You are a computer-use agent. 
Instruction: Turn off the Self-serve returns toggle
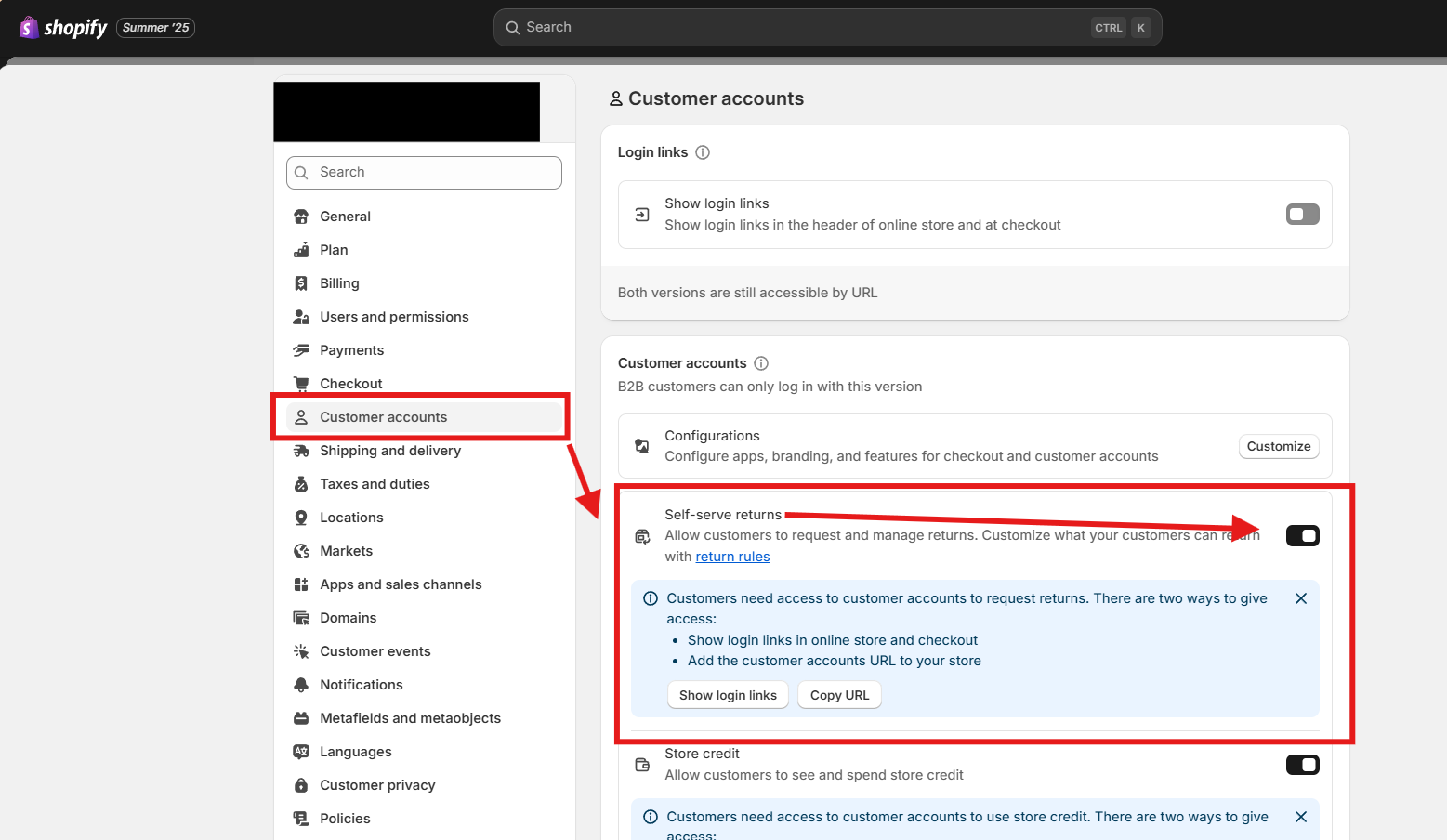point(1302,535)
